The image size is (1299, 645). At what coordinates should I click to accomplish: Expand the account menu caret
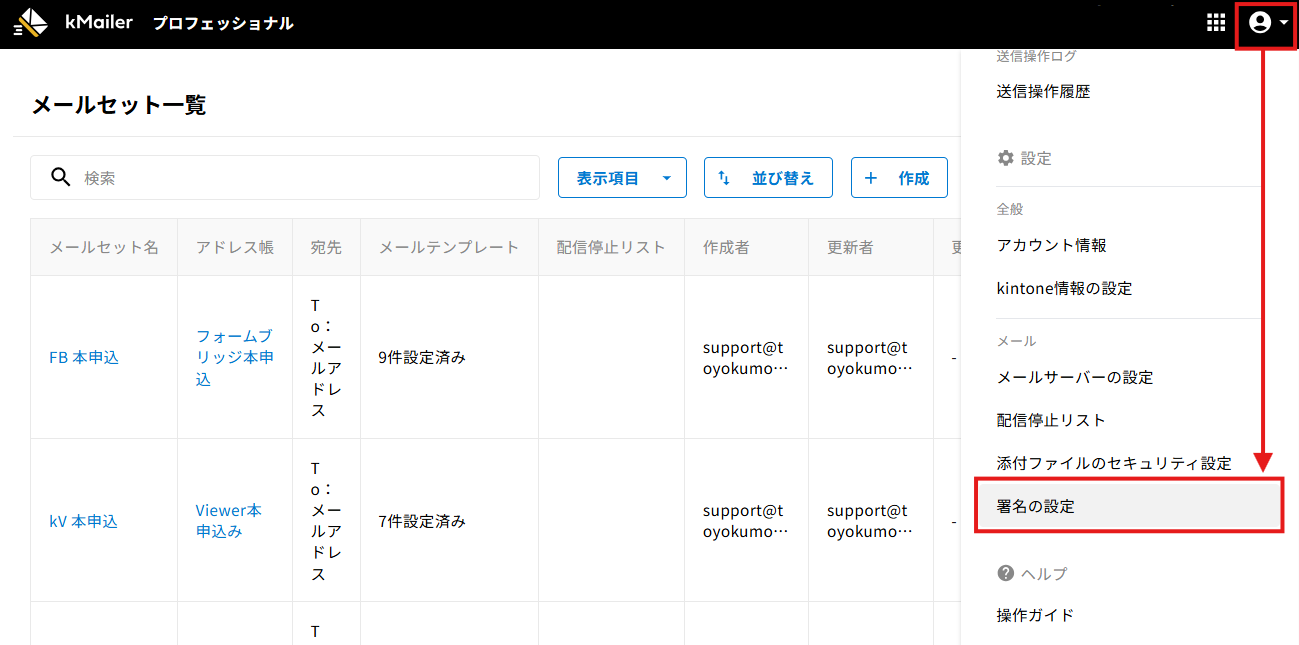coord(1284,23)
